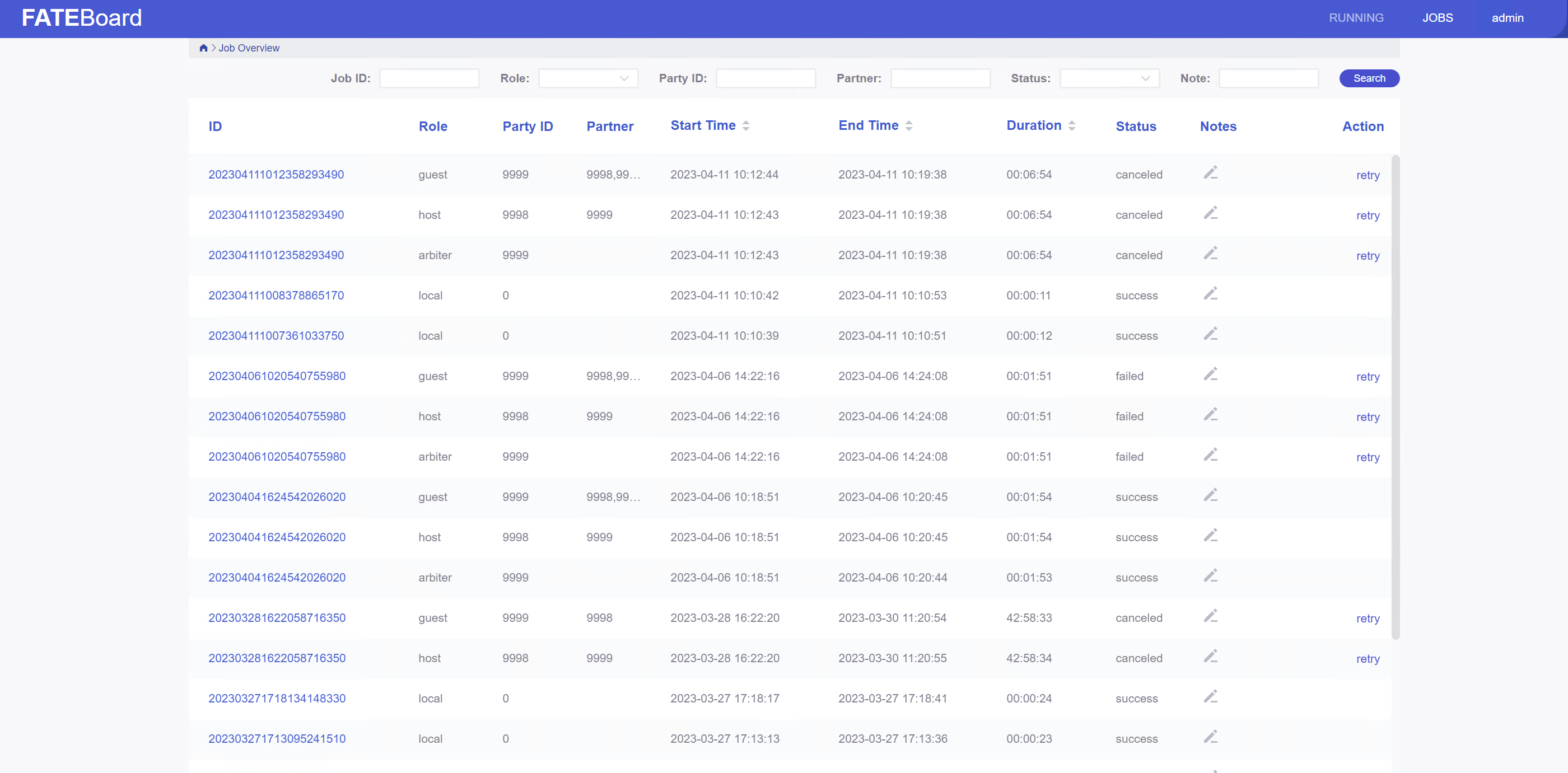Open the Role filter dropdown

pyautogui.click(x=588, y=78)
